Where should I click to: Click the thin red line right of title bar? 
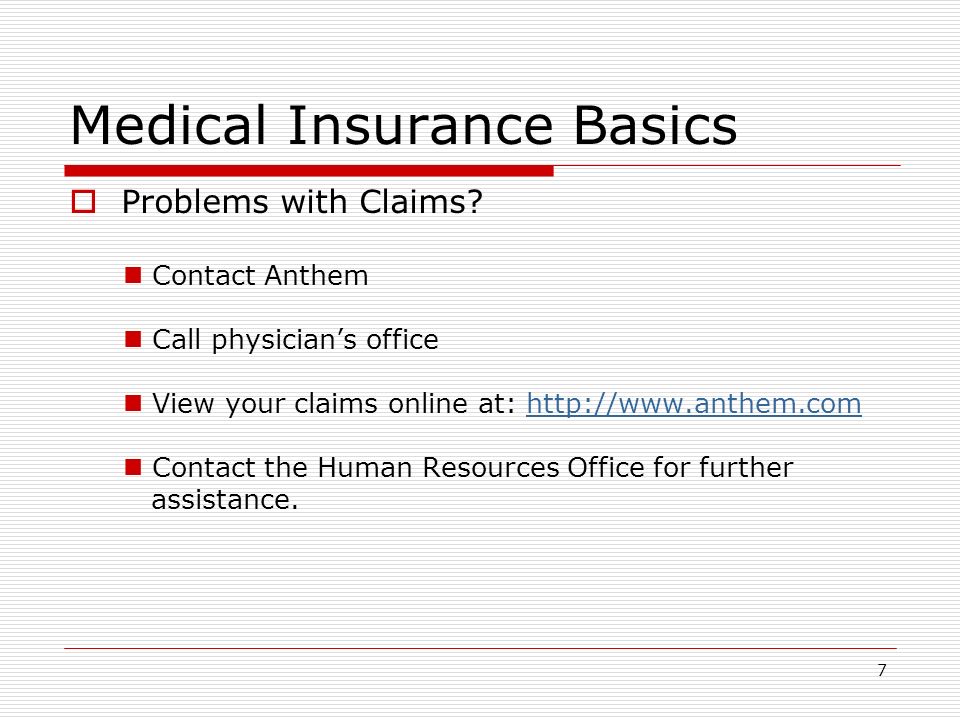point(727,165)
